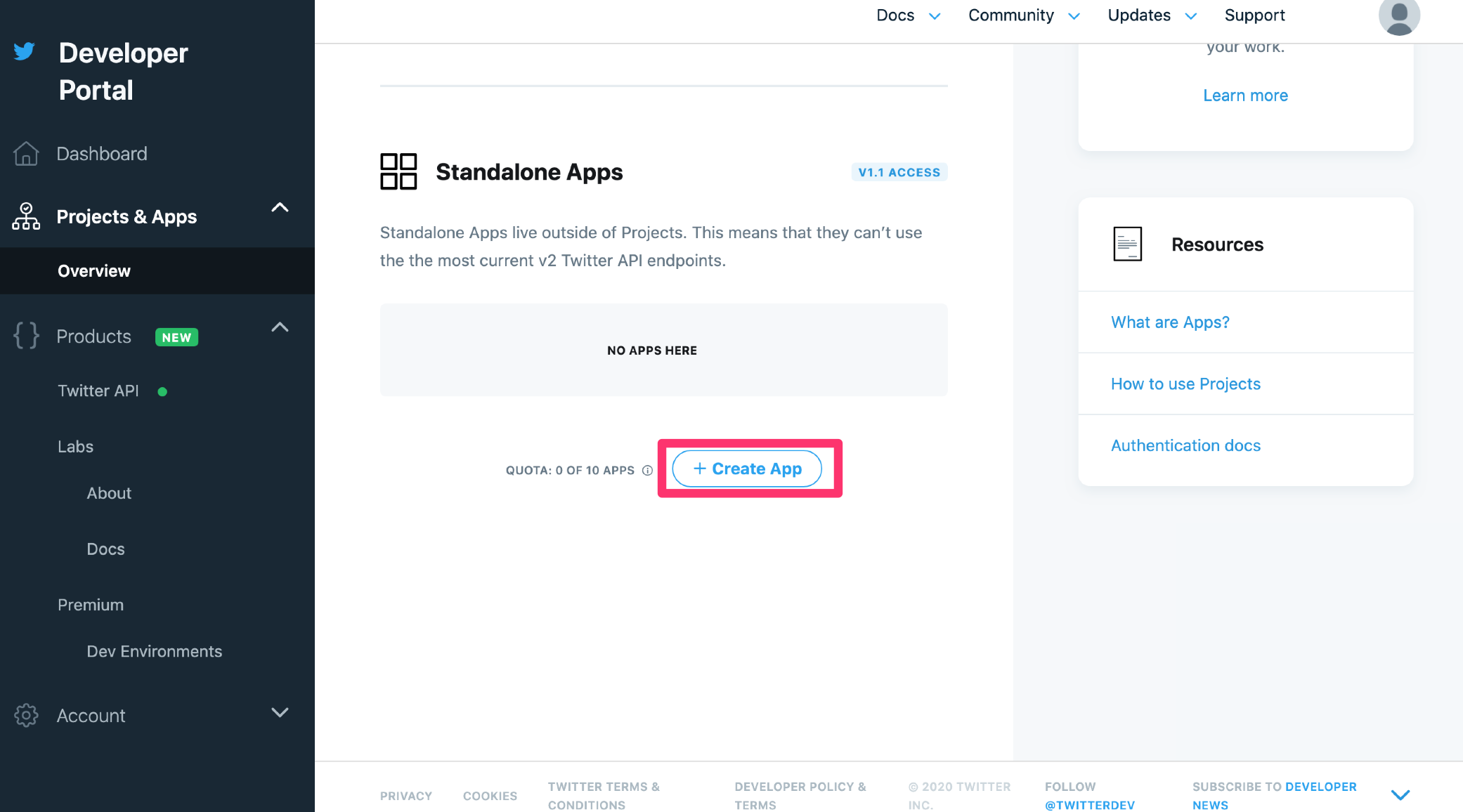Click the Twitter bird logo
Image resolution: width=1463 pixels, height=812 pixels.
point(25,51)
